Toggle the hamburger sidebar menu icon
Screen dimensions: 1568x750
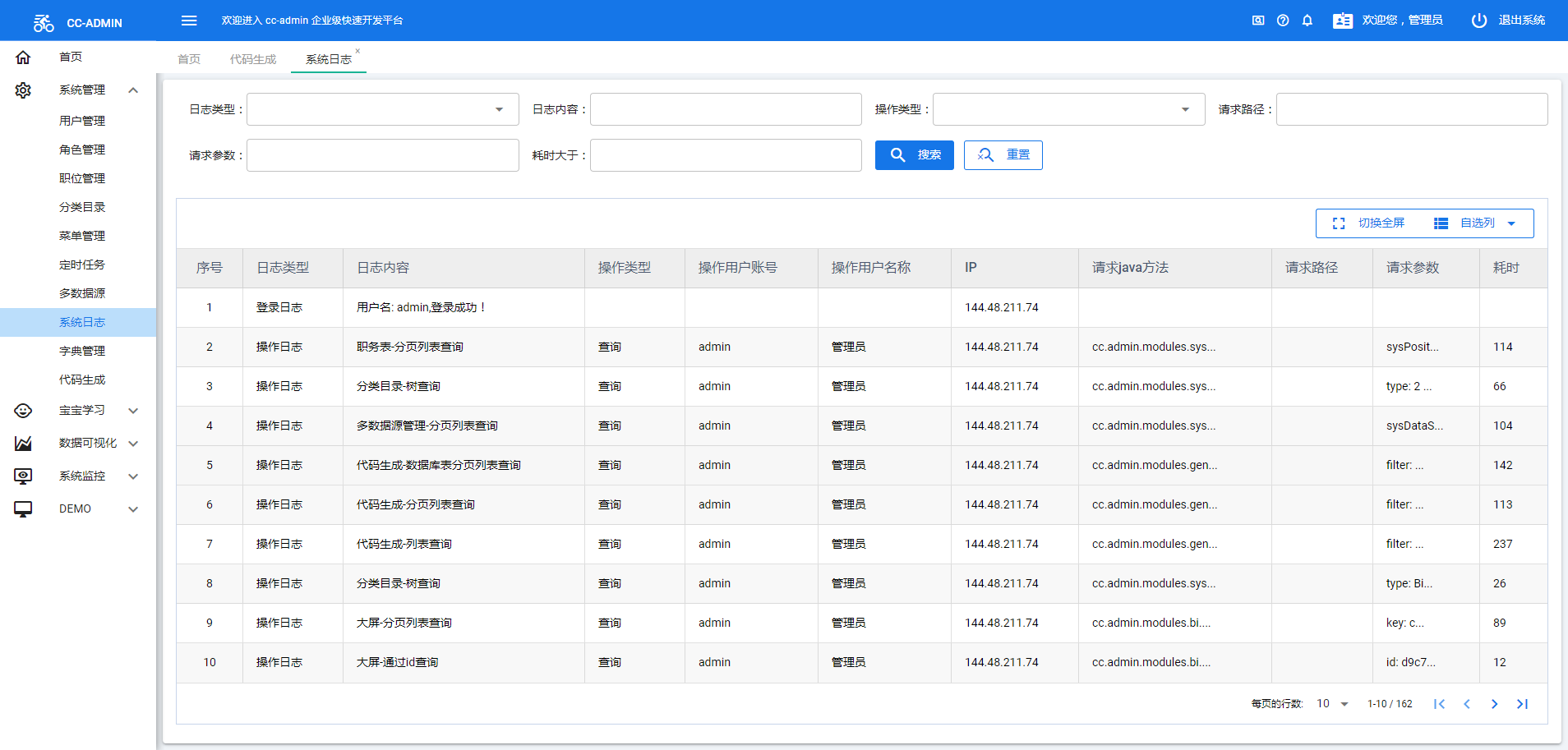click(189, 21)
